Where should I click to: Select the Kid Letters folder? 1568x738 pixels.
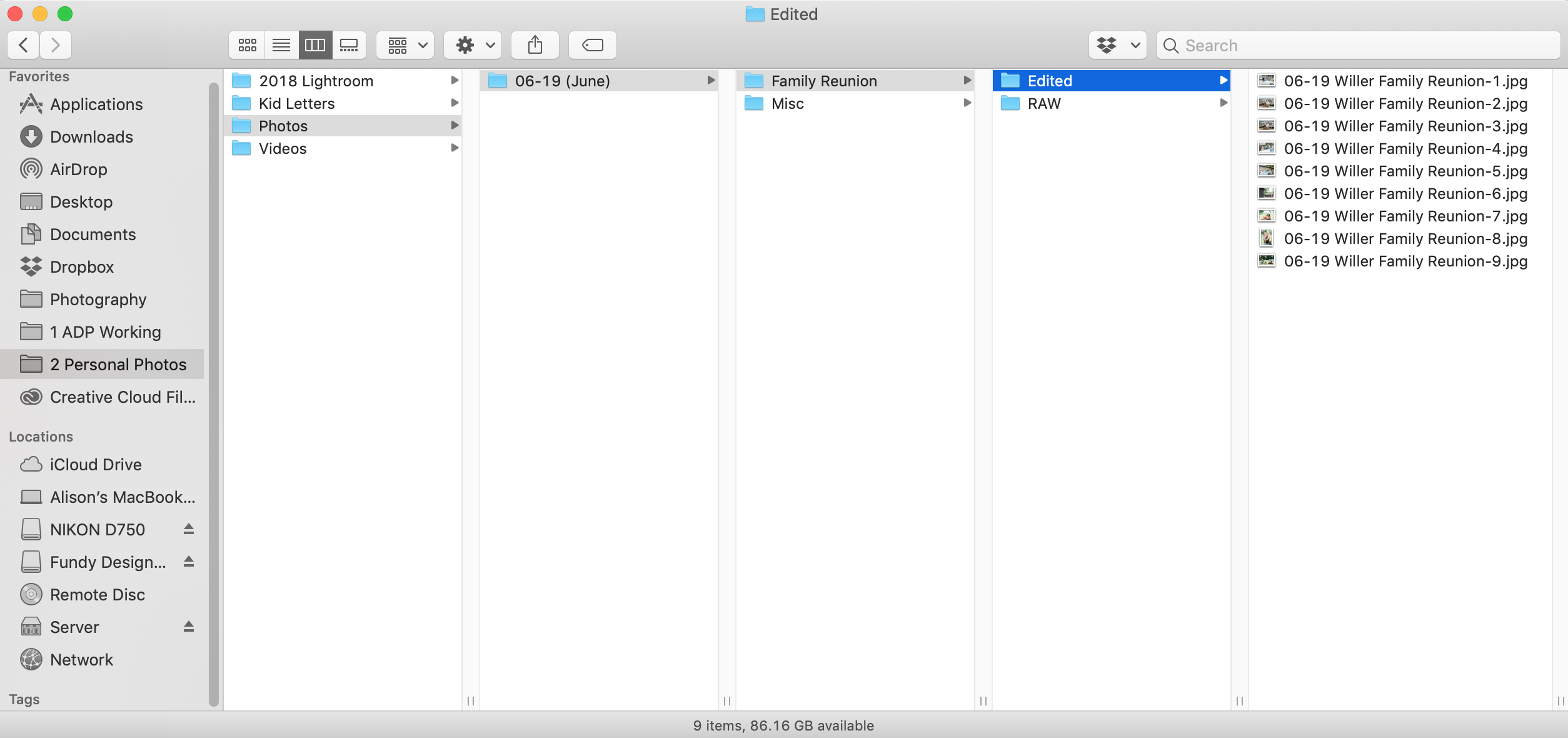point(343,103)
